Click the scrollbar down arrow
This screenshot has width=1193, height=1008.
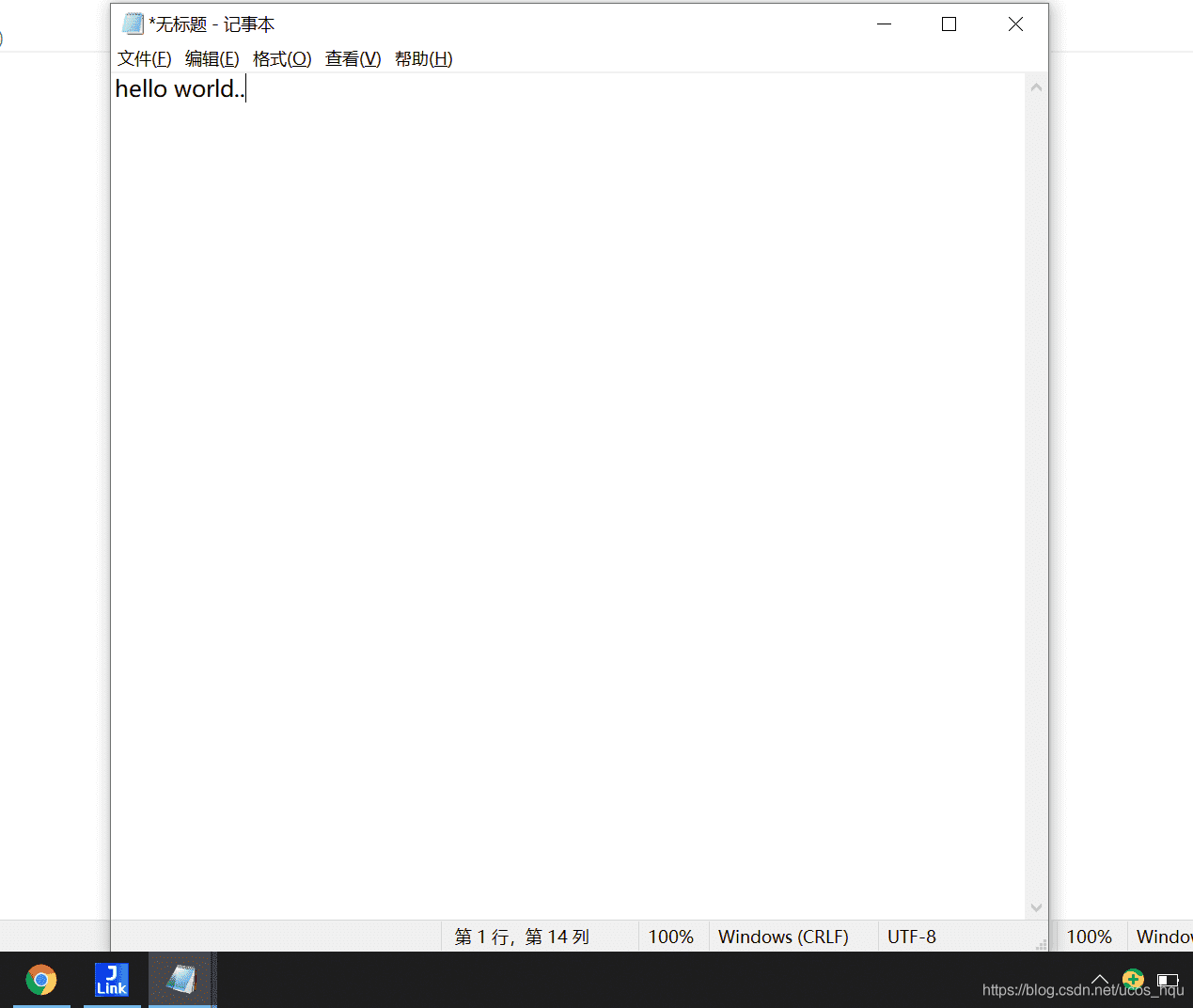click(x=1036, y=907)
